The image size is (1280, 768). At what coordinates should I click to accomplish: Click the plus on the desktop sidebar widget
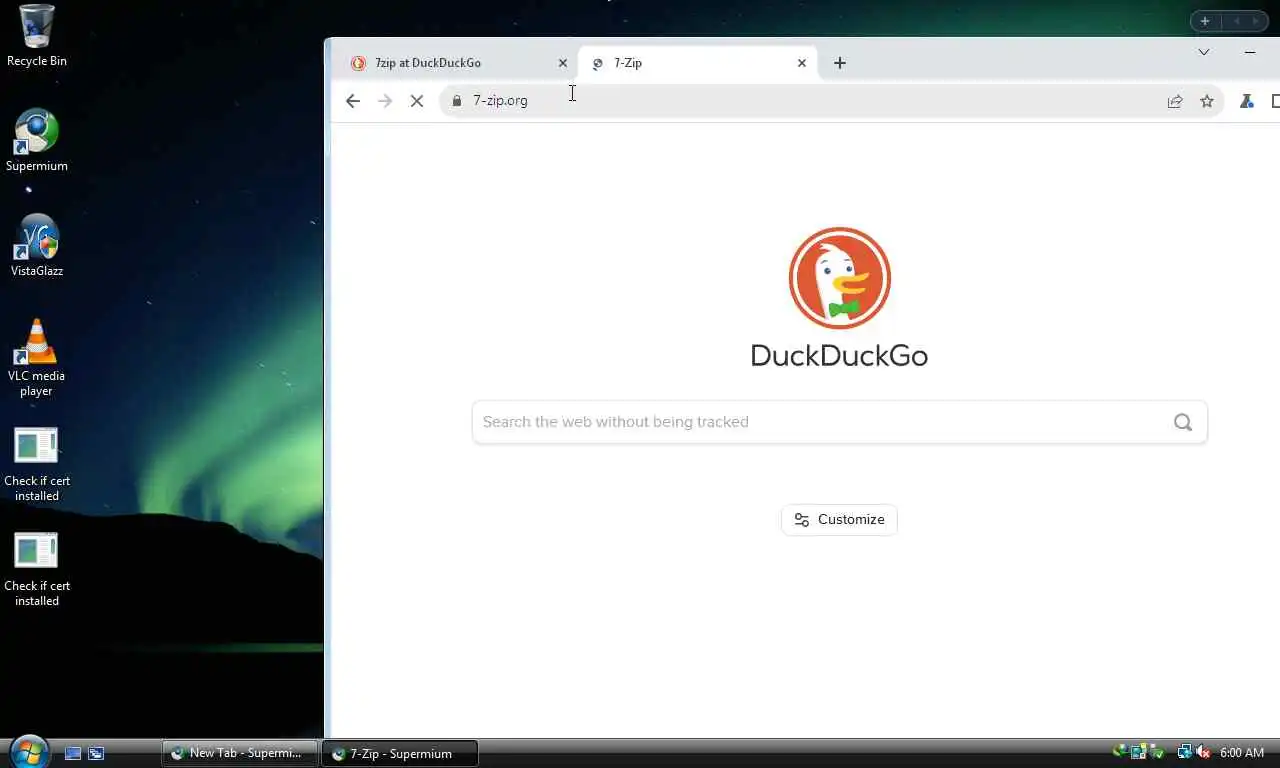point(1205,21)
